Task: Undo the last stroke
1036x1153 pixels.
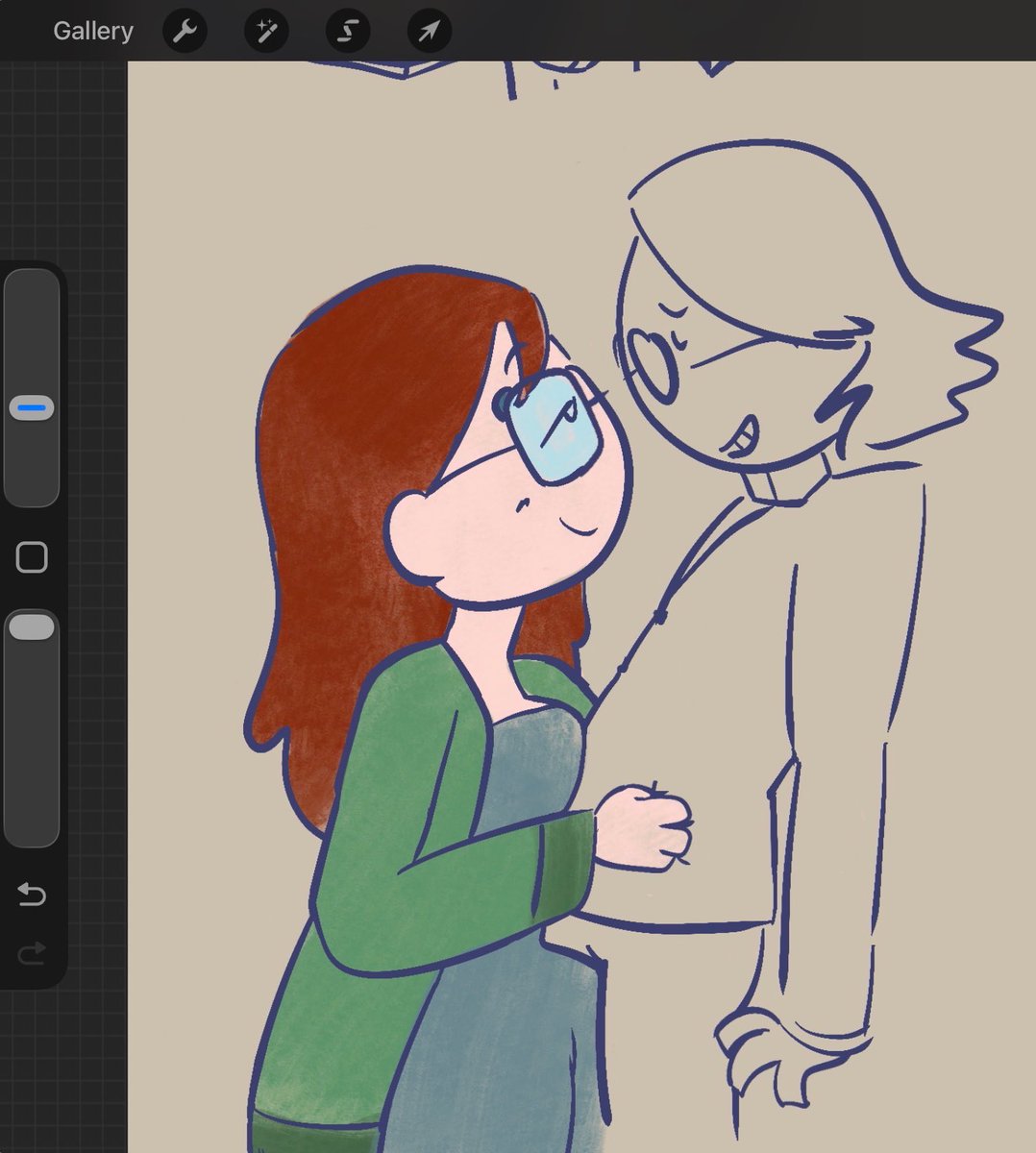Action: [x=32, y=895]
